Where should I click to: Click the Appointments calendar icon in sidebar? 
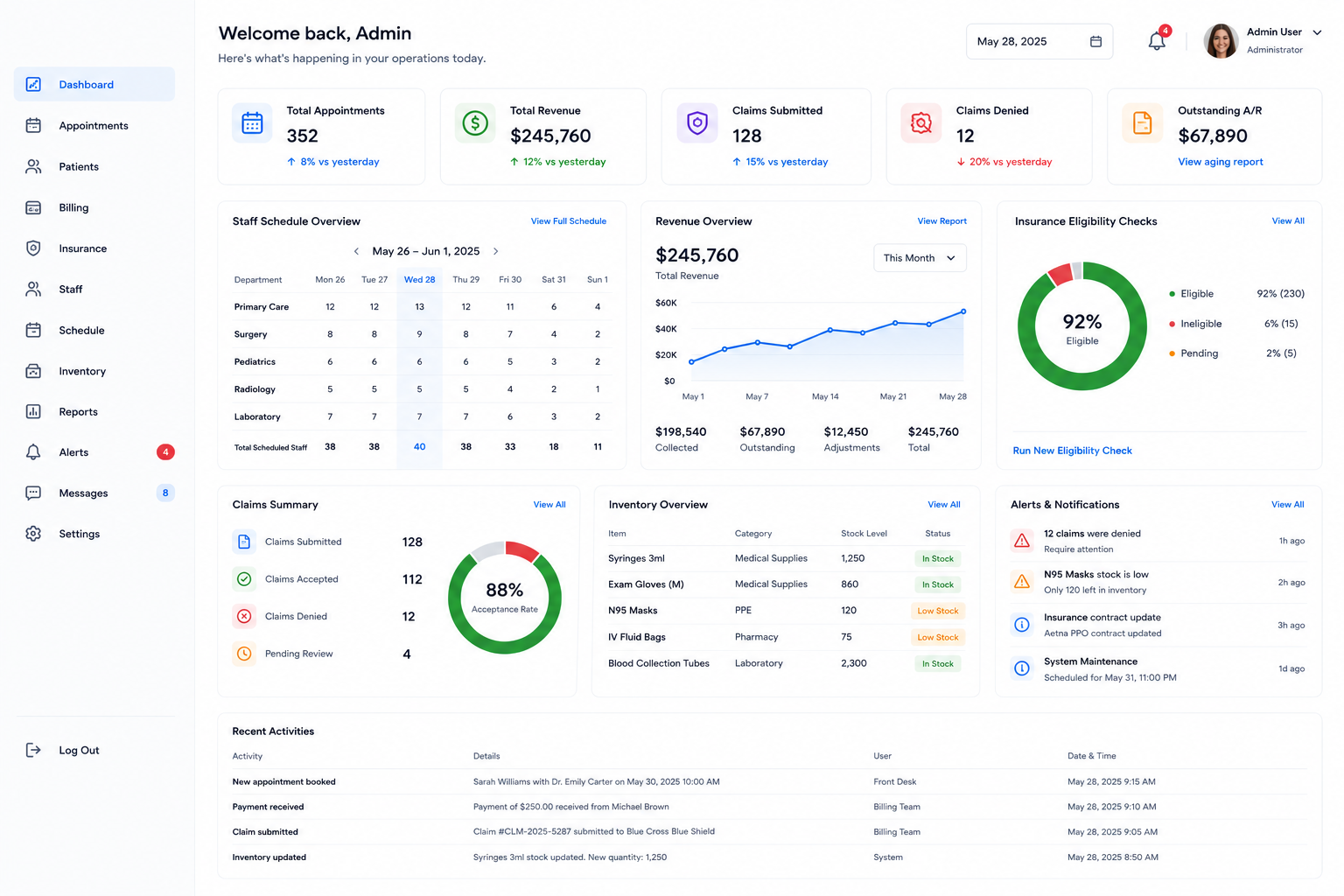click(x=33, y=125)
